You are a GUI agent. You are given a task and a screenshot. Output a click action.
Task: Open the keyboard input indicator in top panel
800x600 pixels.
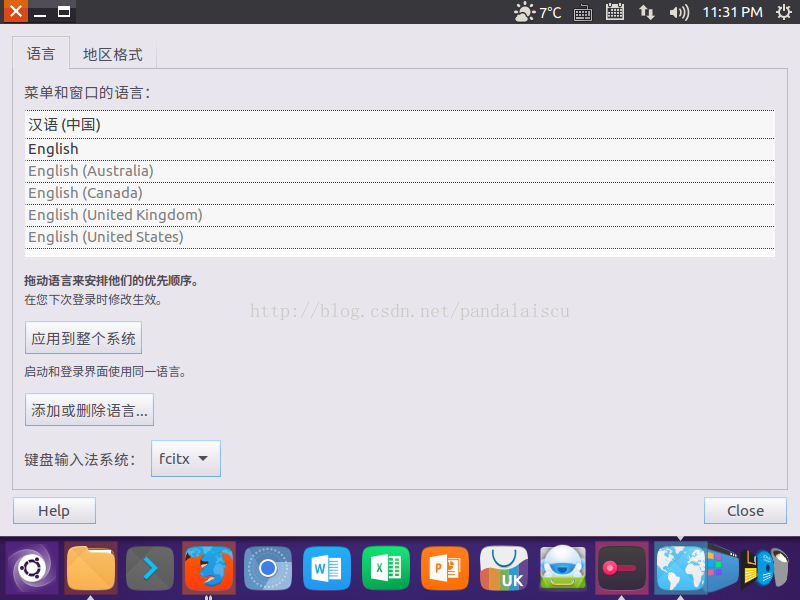[583, 12]
